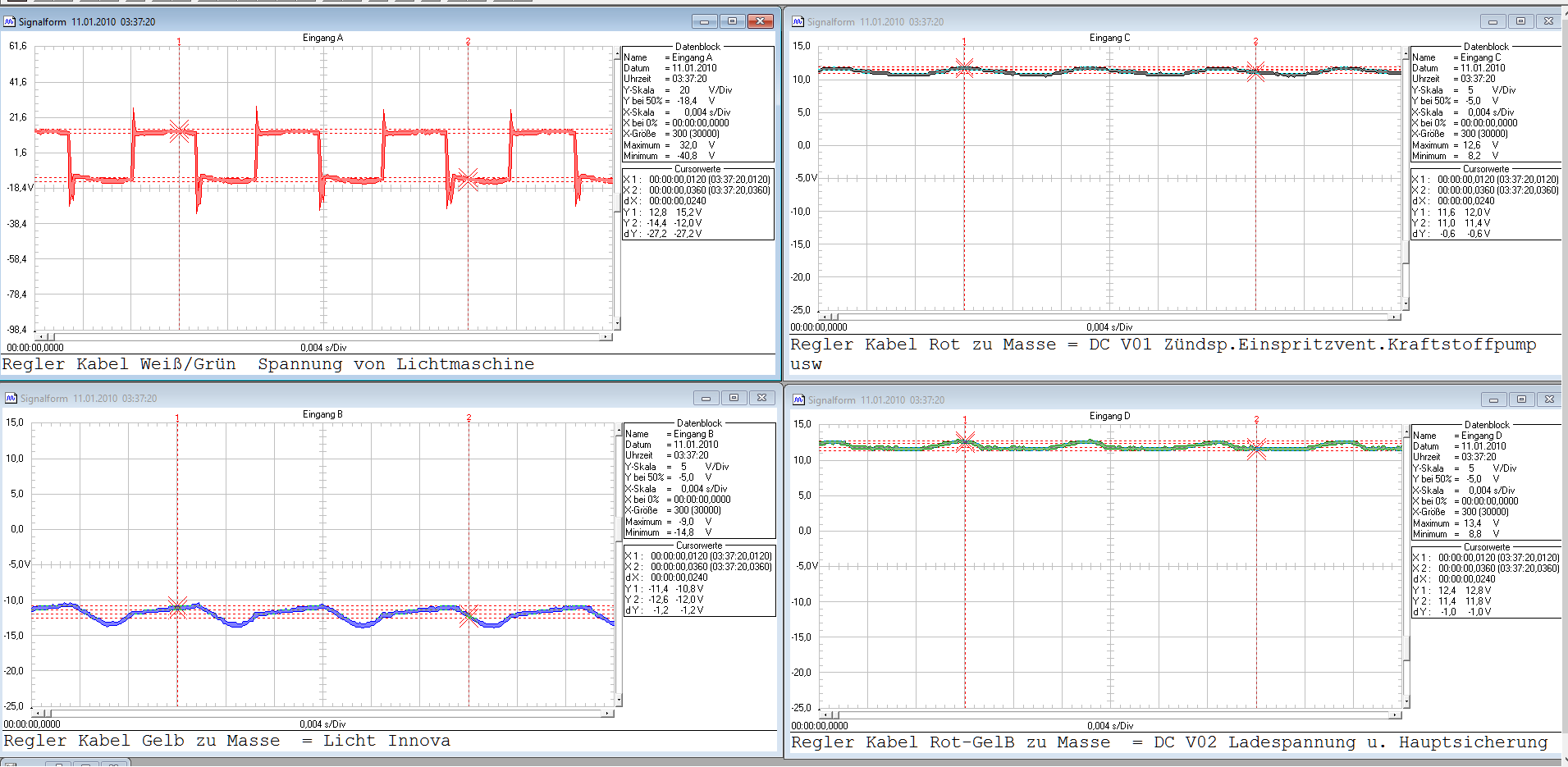The width and height of the screenshot is (1568, 767).
Task: Click the Signalform icon in Eingang C window
Action: pos(798,21)
